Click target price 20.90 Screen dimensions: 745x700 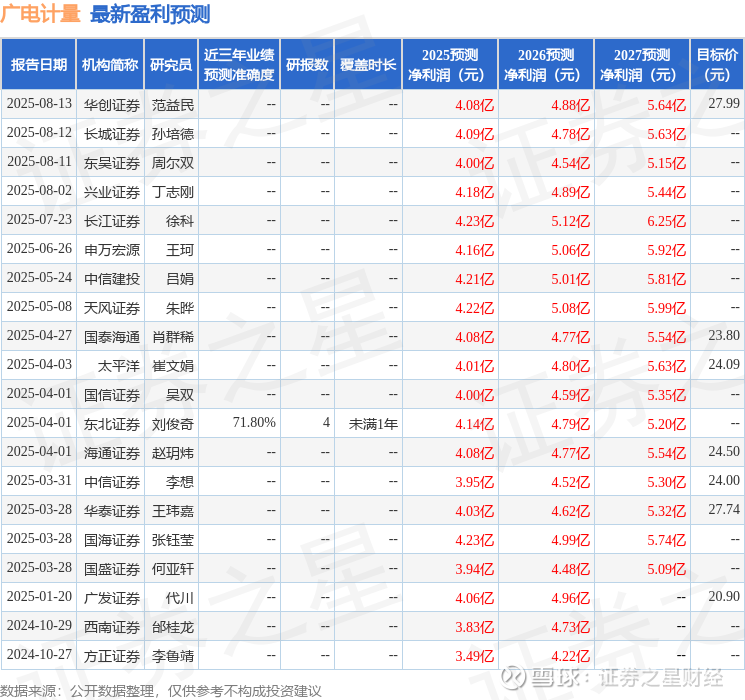point(724,596)
